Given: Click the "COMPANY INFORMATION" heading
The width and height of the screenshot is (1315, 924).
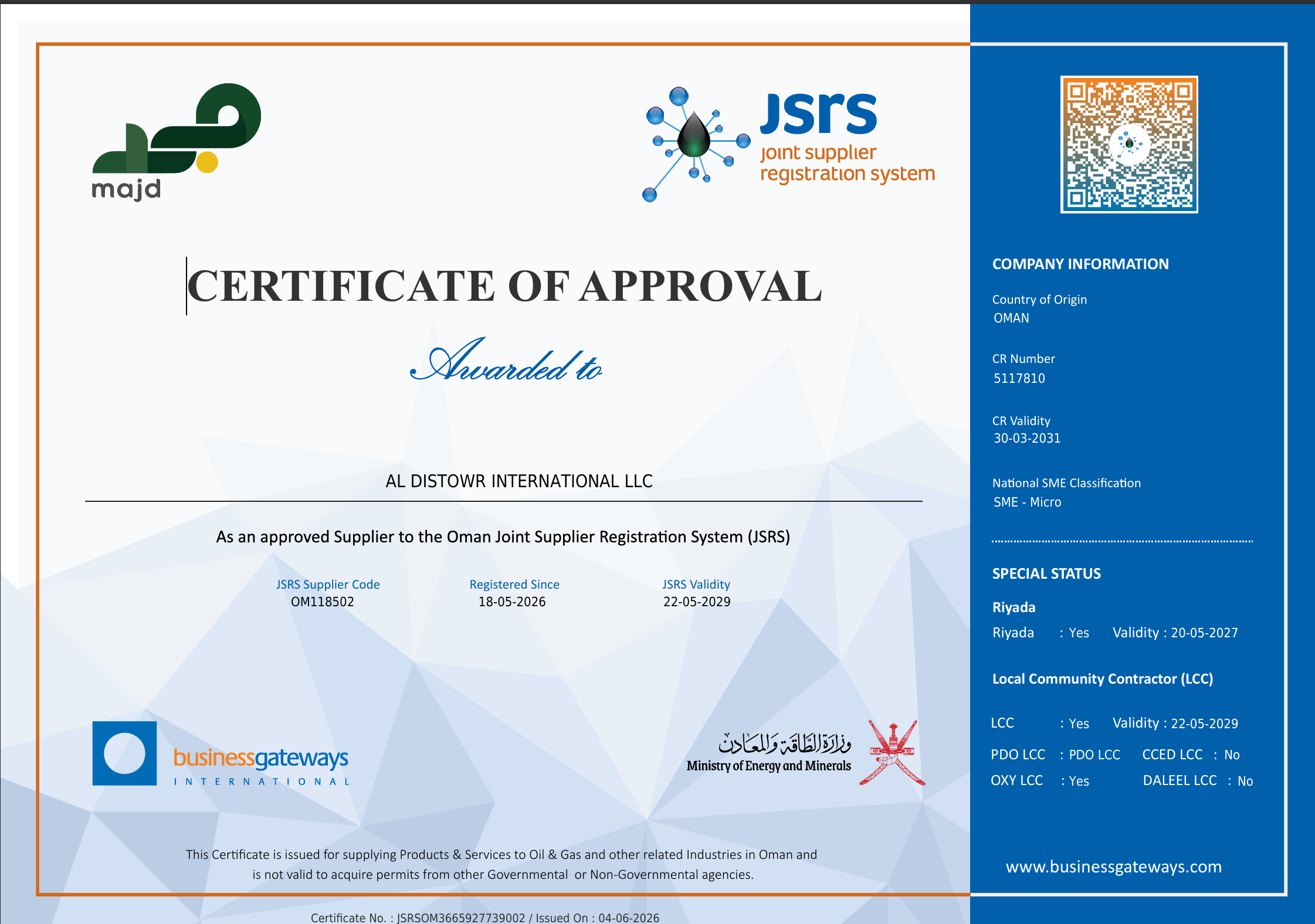Looking at the screenshot, I should click(1080, 264).
